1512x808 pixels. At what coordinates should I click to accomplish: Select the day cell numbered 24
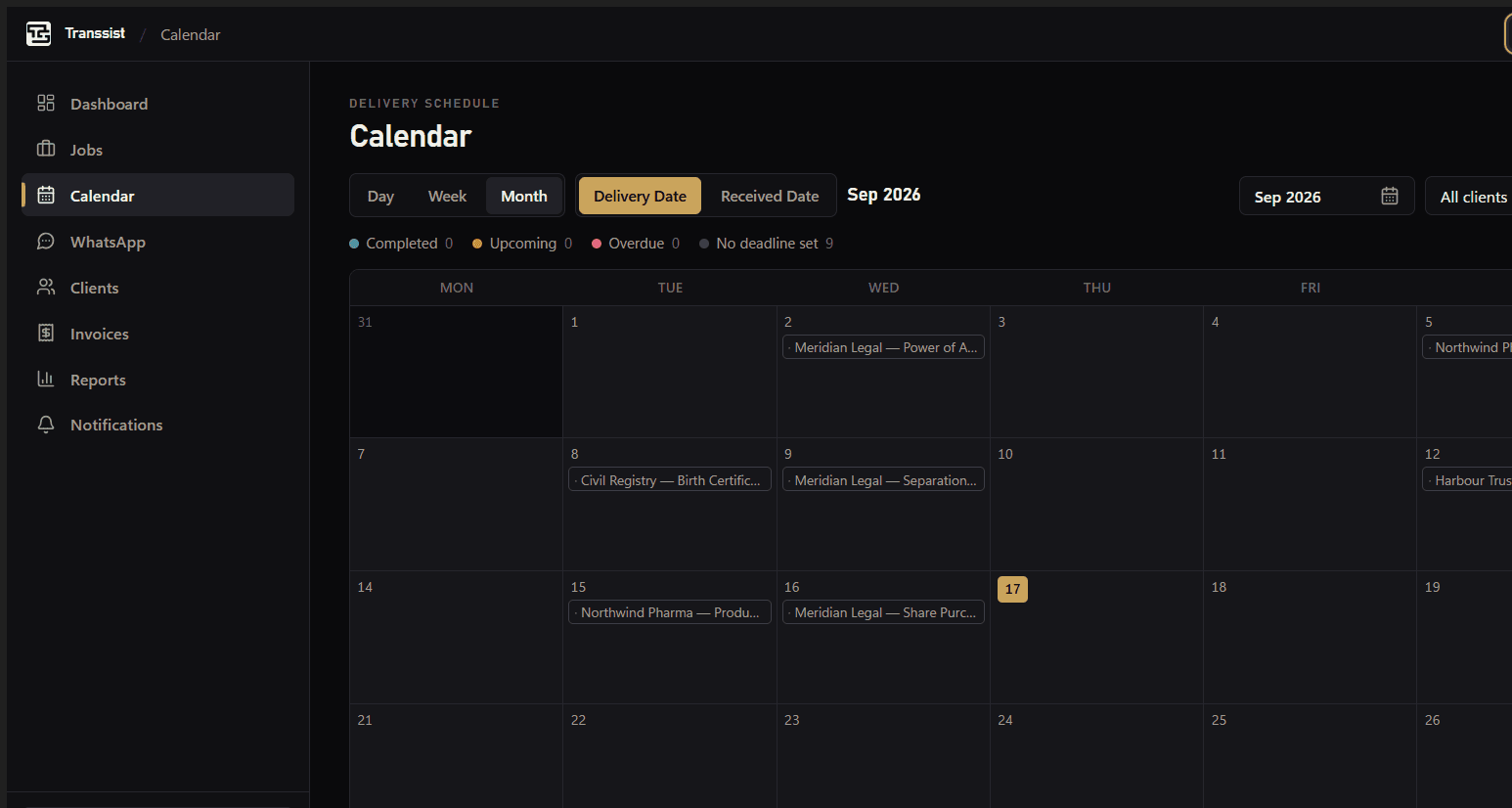pos(1096,755)
